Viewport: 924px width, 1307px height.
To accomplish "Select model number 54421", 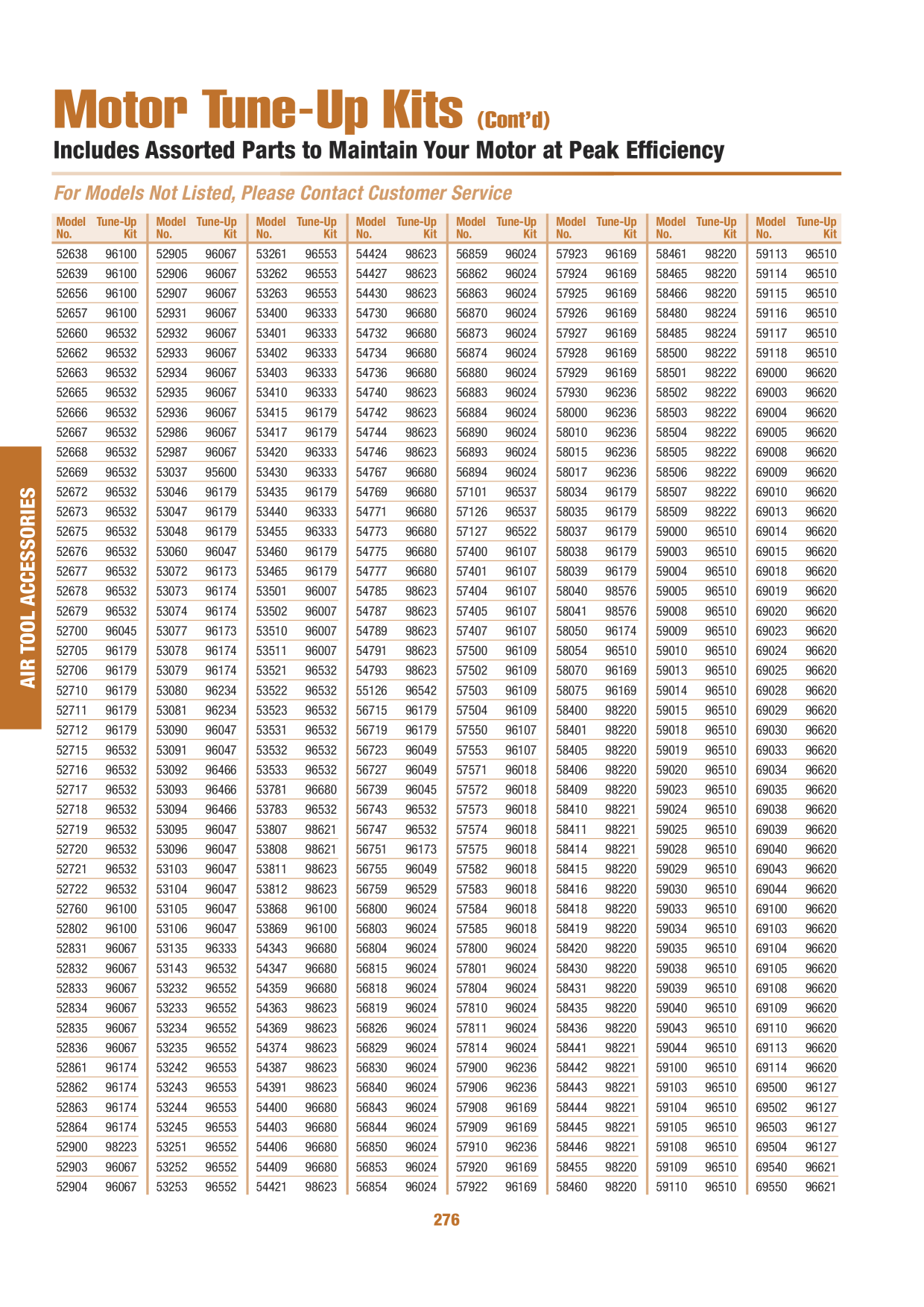I will click(271, 1187).
